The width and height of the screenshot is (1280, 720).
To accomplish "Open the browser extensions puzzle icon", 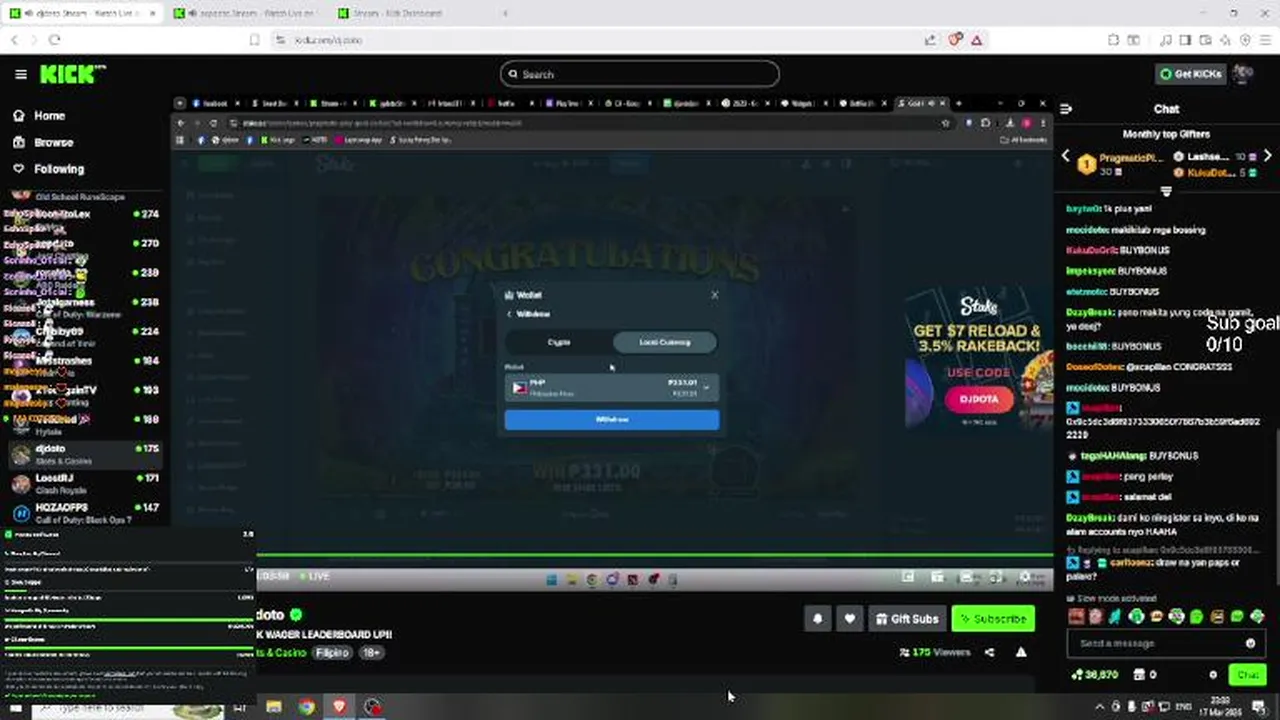I will tap(1113, 40).
